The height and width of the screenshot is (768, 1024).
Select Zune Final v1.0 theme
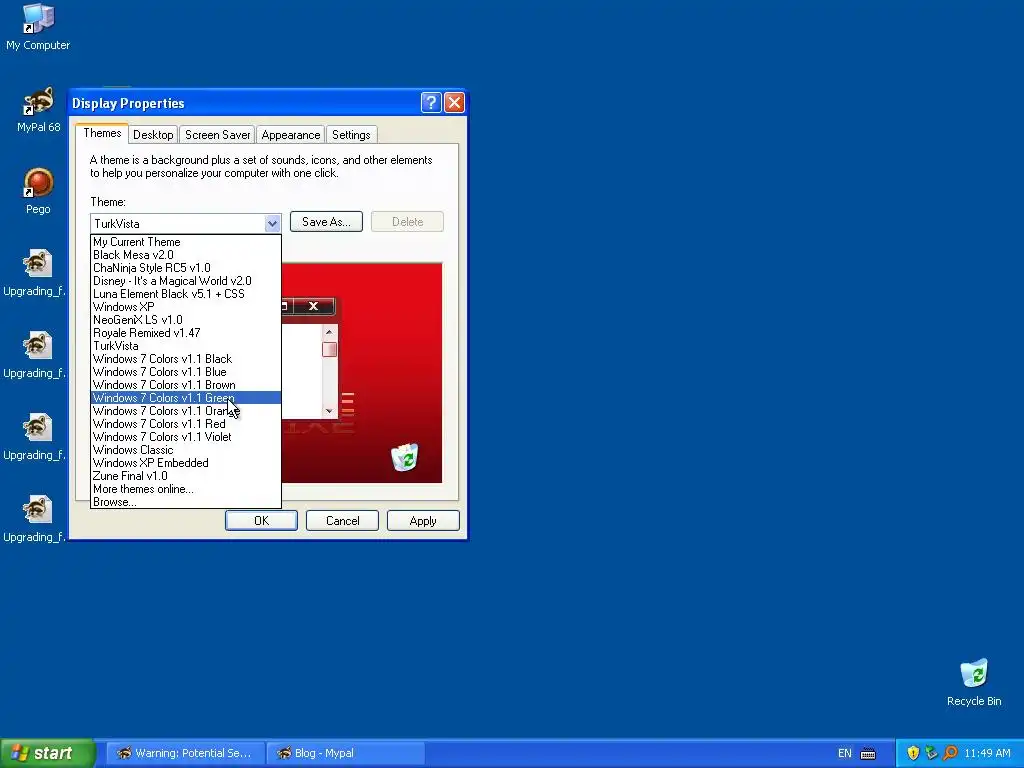[185, 476]
